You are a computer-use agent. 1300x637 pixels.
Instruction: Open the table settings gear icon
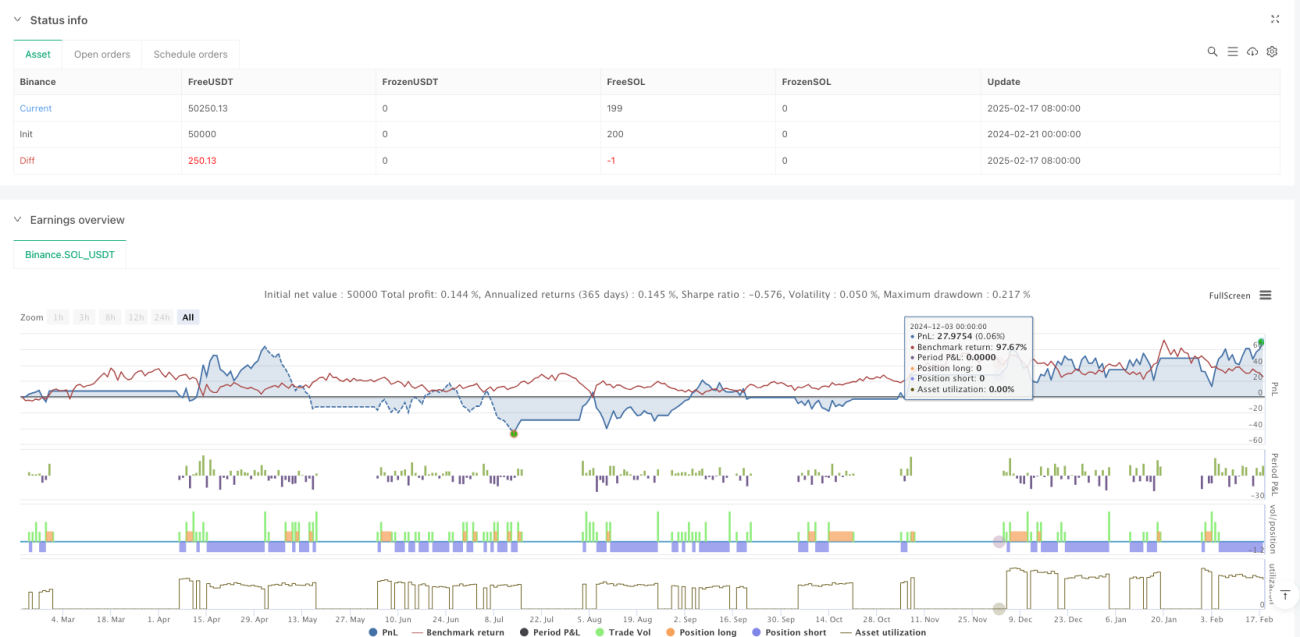point(1272,51)
